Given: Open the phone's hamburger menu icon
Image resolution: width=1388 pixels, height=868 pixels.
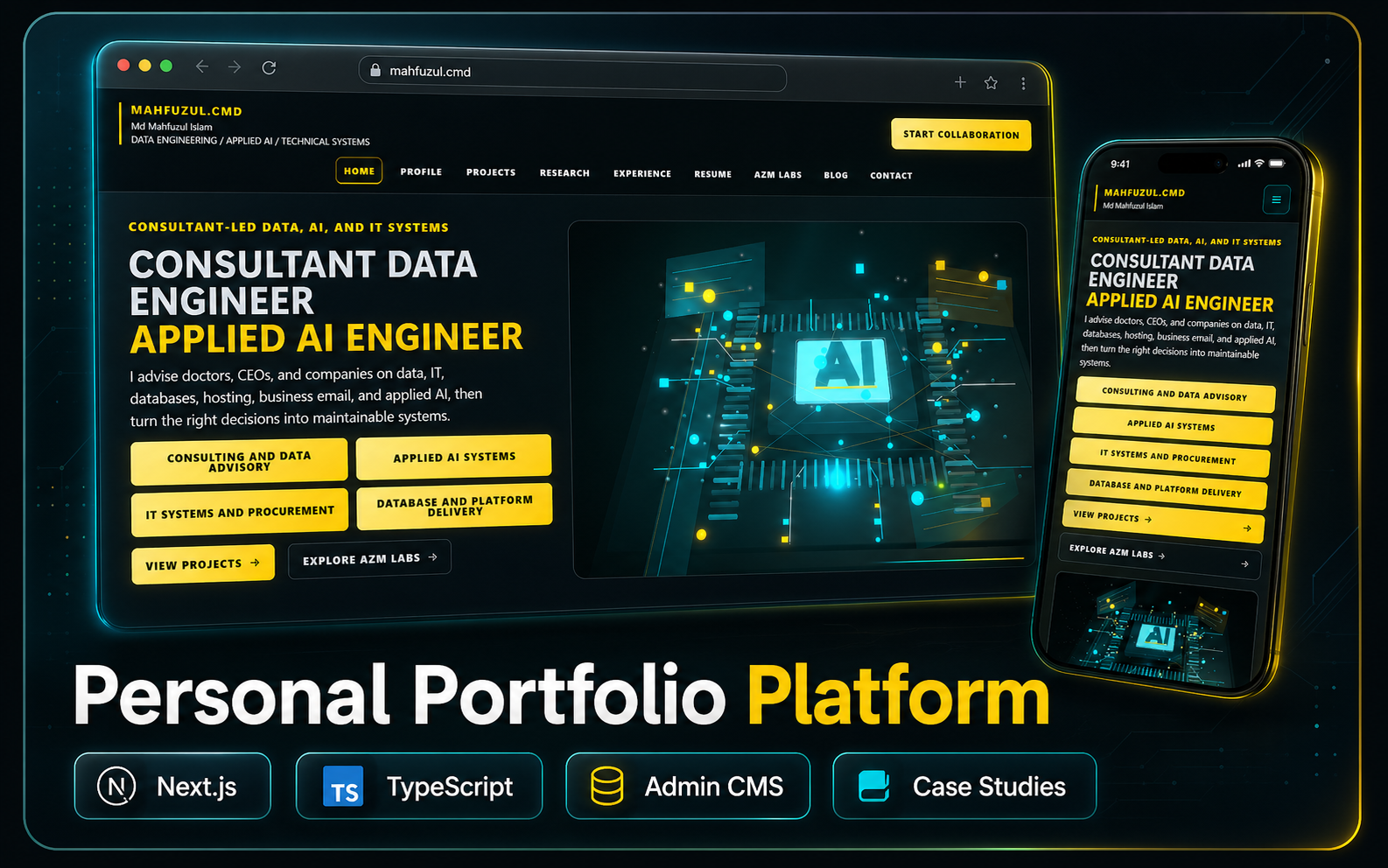Looking at the screenshot, I should [x=1276, y=199].
